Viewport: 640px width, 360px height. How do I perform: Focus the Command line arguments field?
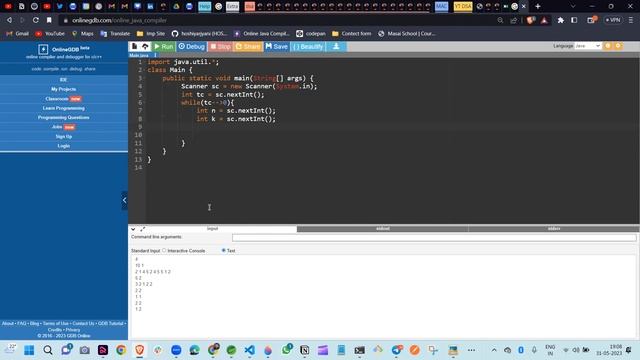[x=434, y=237]
